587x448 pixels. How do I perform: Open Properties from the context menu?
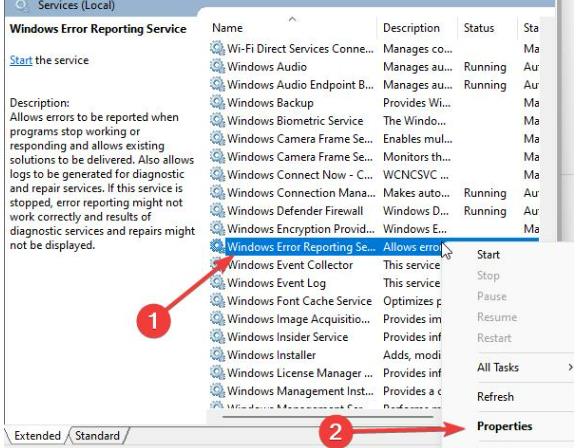click(504, 426)
